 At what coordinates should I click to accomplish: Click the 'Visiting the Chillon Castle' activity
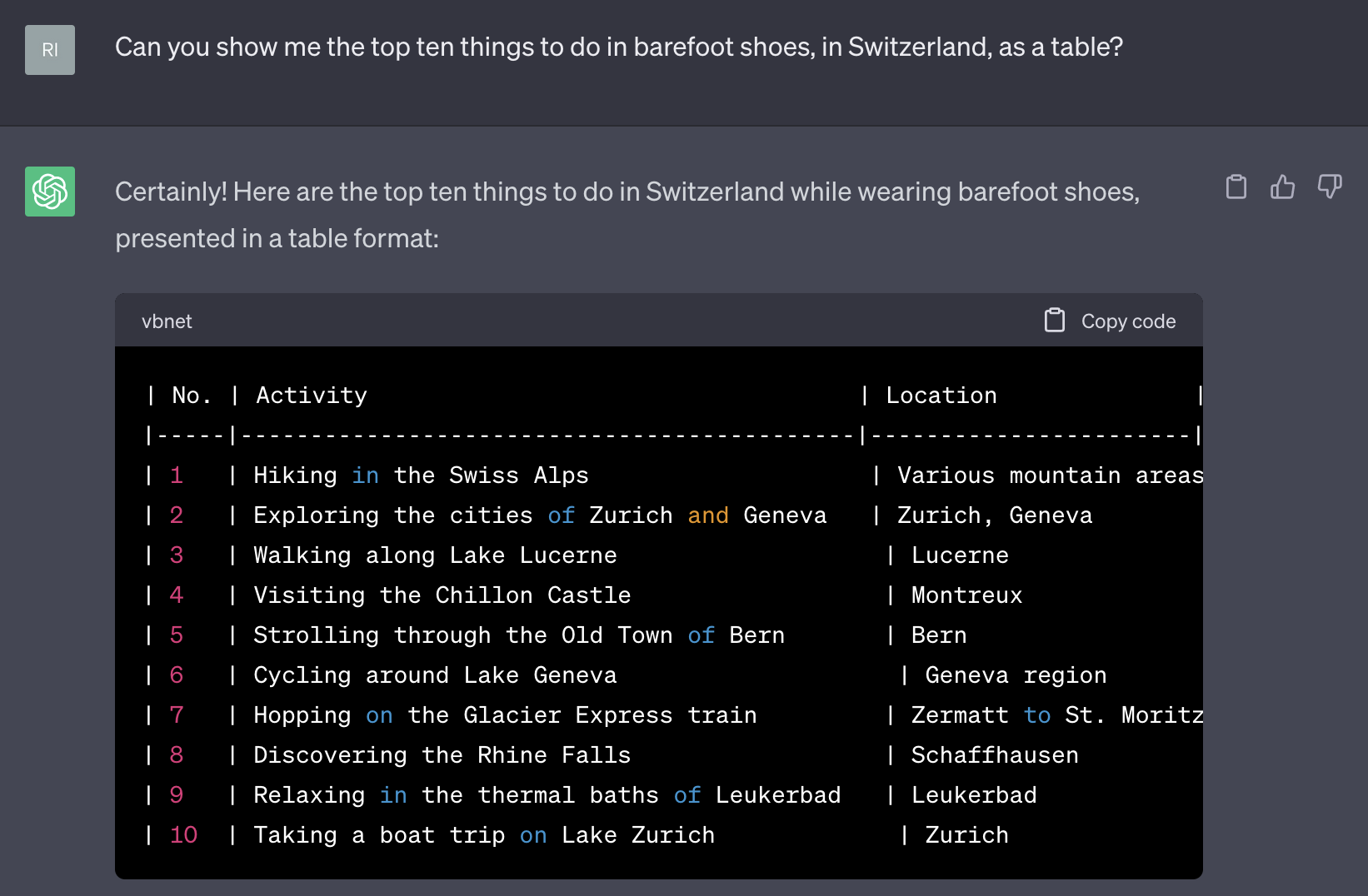442,595
